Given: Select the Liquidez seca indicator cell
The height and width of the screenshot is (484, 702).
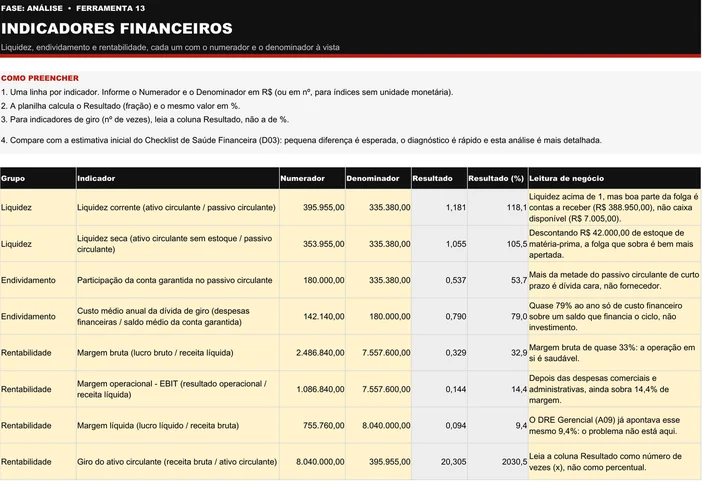Looking at the screenshot, I should [x=178, y=244].
